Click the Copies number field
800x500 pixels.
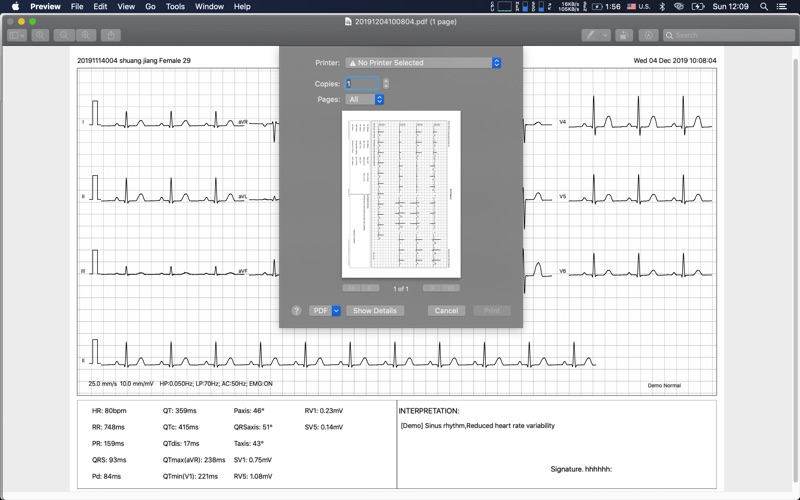pyautogui.click(x=362, y=84)
